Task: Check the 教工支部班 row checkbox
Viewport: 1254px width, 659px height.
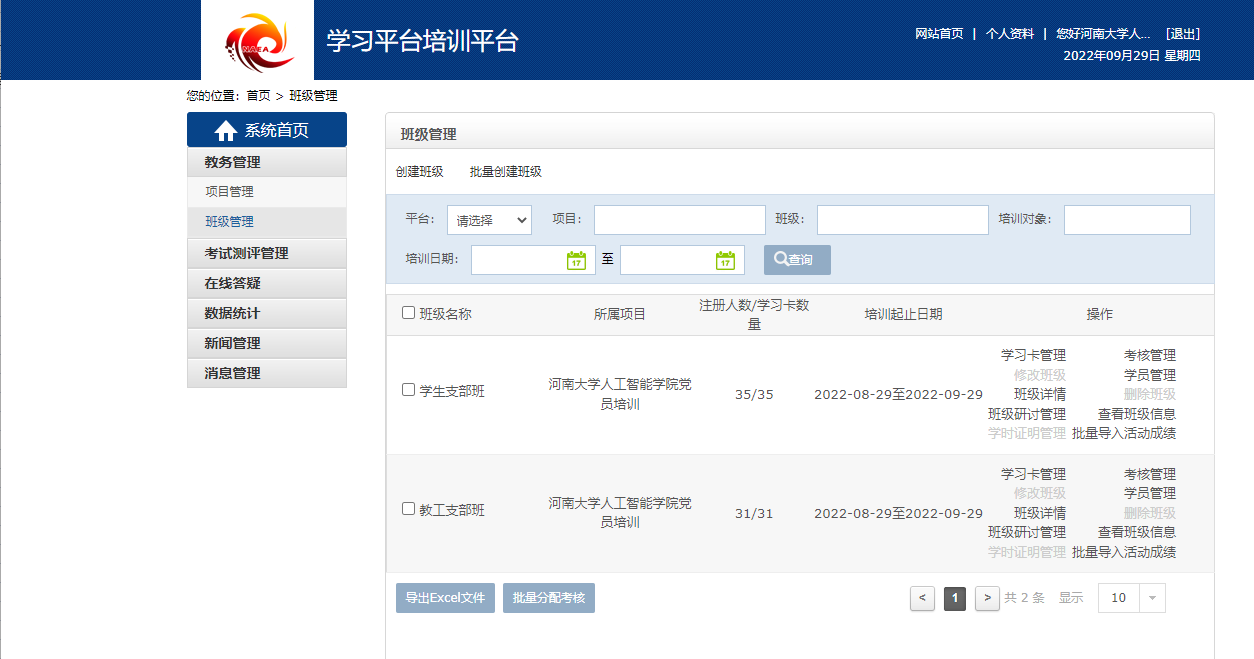Action: 408,509
